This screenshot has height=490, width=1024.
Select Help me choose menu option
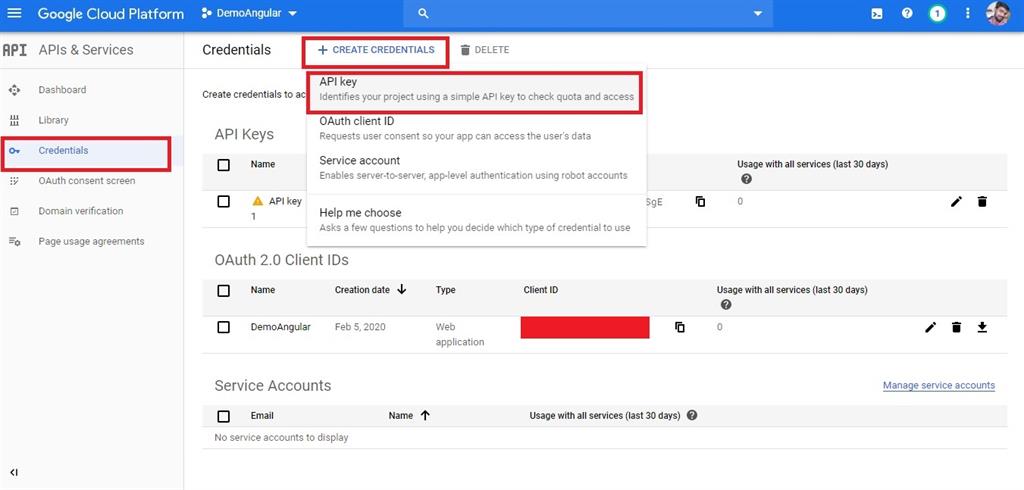[476, 220]
